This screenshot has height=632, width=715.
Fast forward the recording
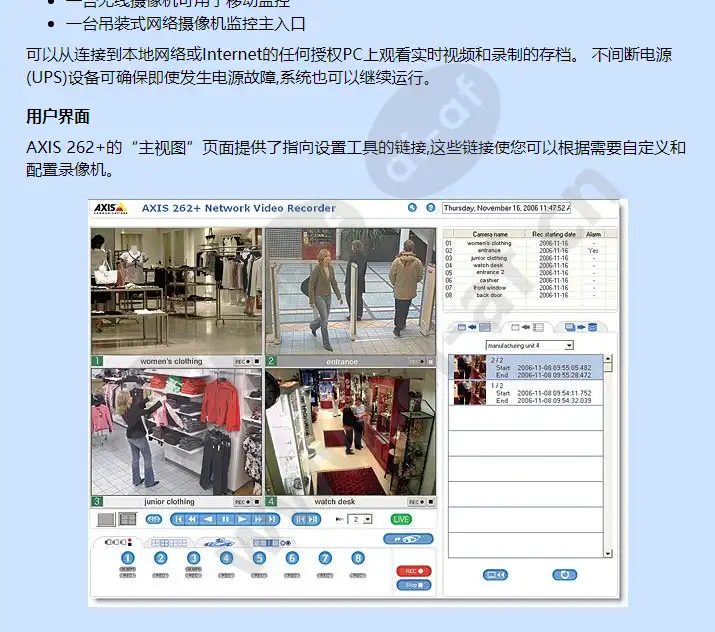258,519
